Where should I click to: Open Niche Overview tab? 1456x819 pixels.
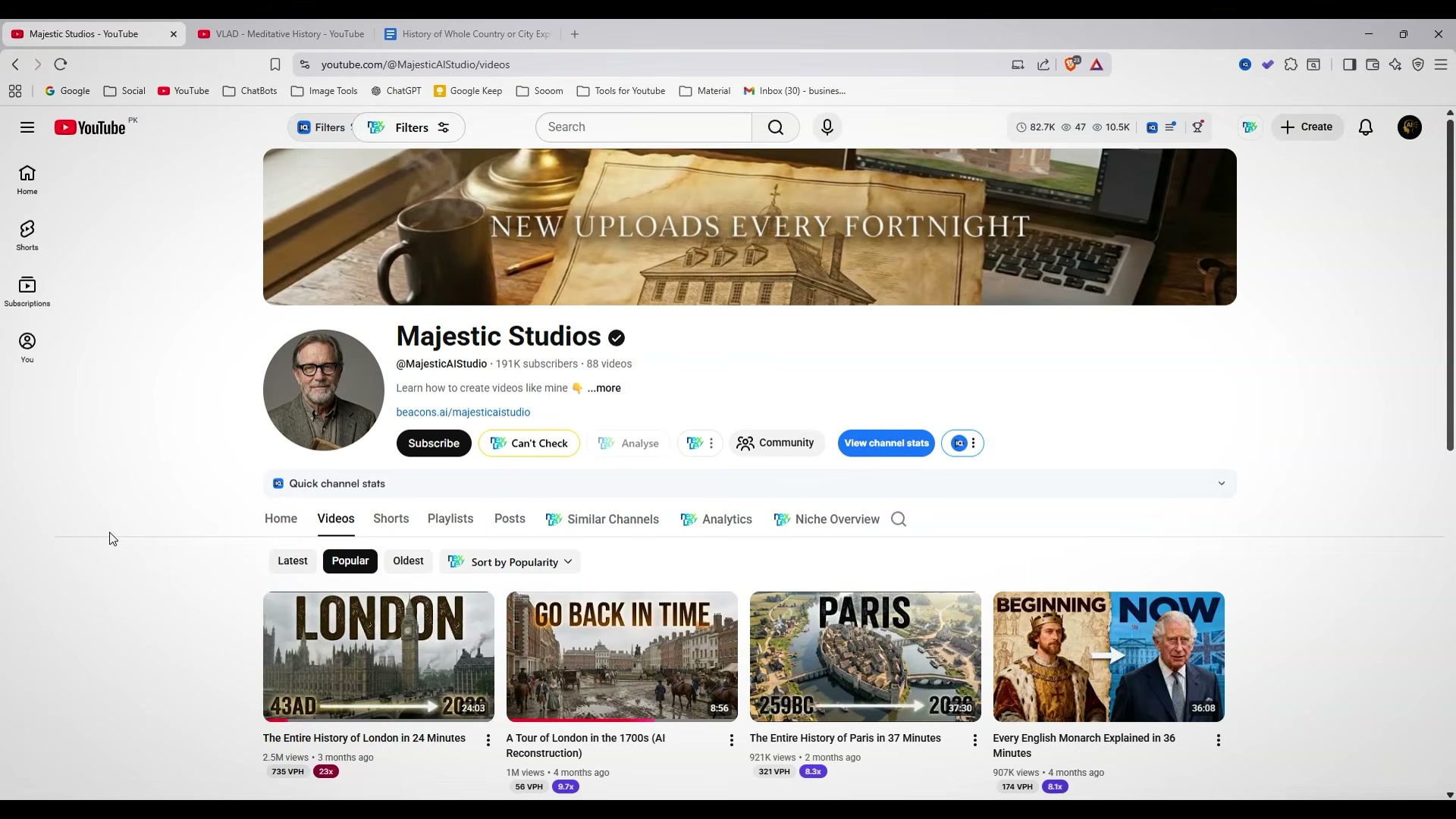coord(827,519)
